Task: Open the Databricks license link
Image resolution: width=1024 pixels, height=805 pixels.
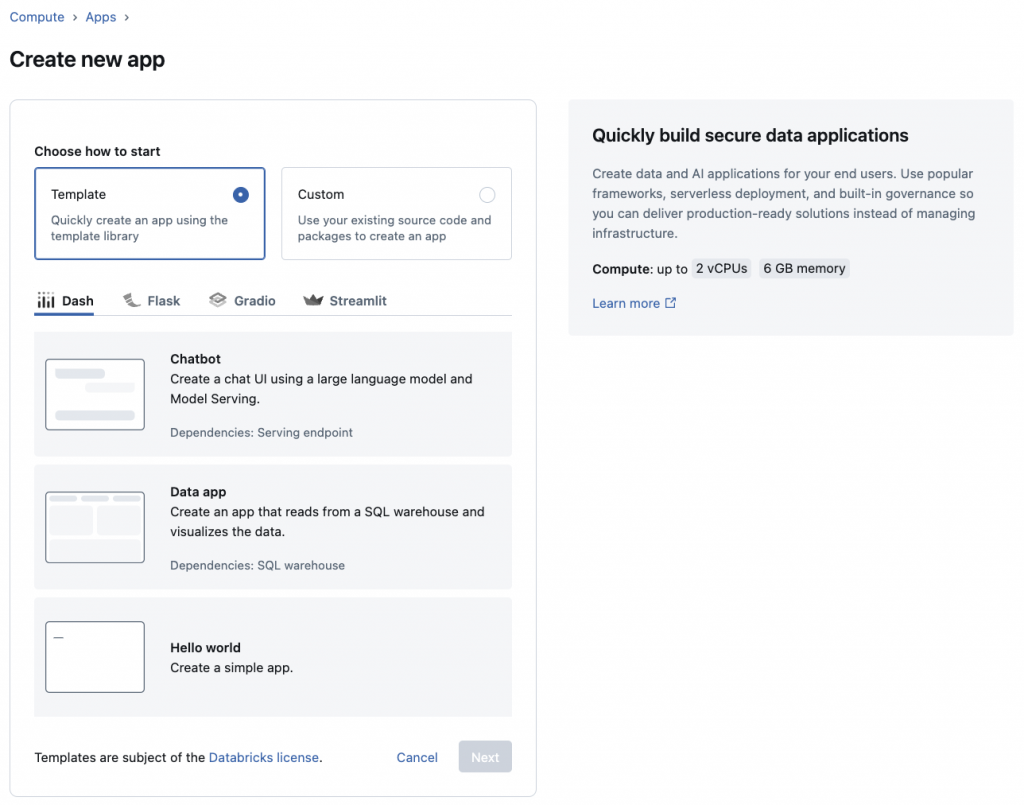Action: pyautogui.click(x=264, y=757)
